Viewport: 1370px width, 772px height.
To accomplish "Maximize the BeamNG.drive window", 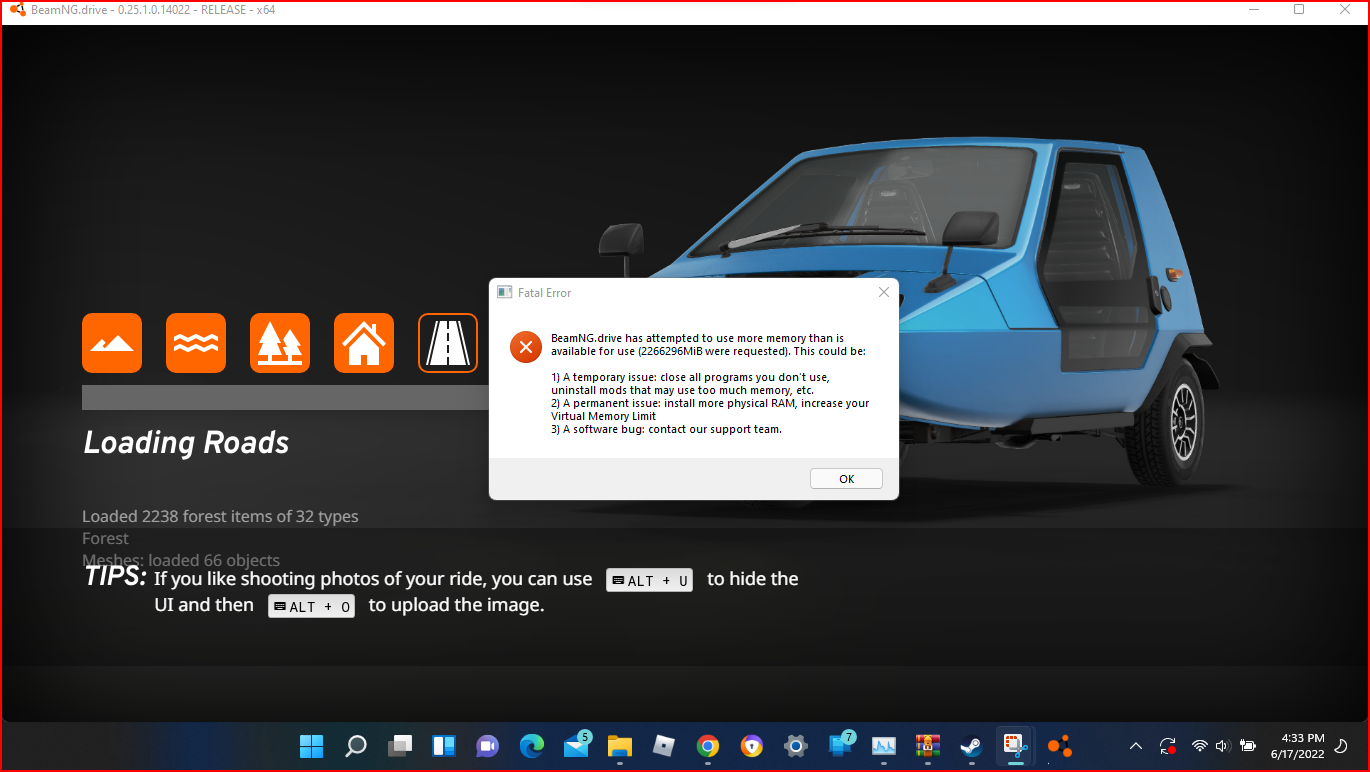I will [1299, 9].
